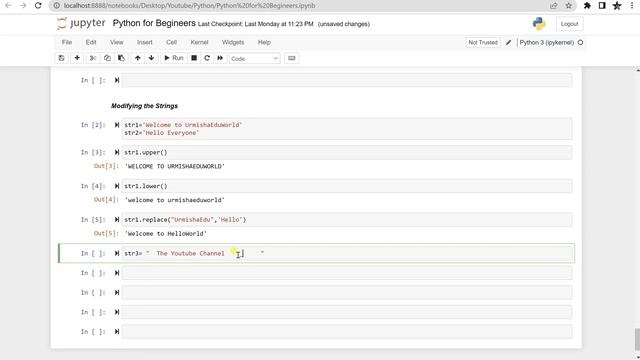The image size is (640, 360).
Task: Click the str1.lower() code cell
Action: 347,186
